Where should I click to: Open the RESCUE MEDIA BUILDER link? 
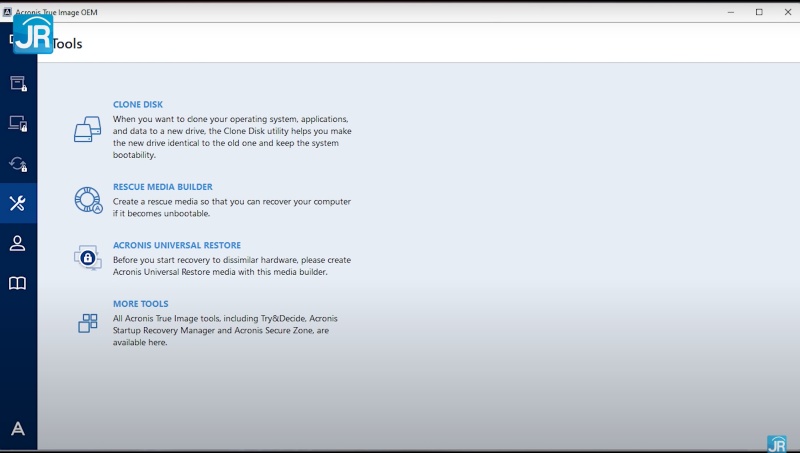pyautogui.click(x=163, y=187)
